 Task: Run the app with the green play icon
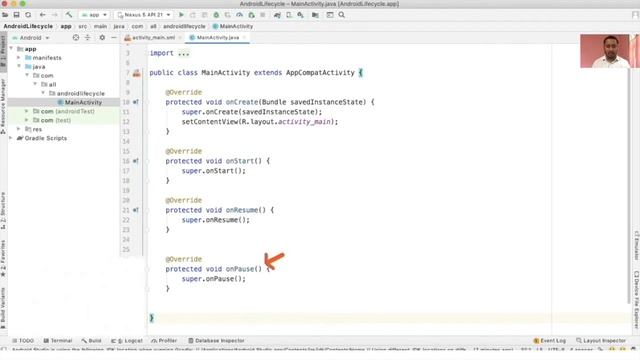click(x=181, y=15)
